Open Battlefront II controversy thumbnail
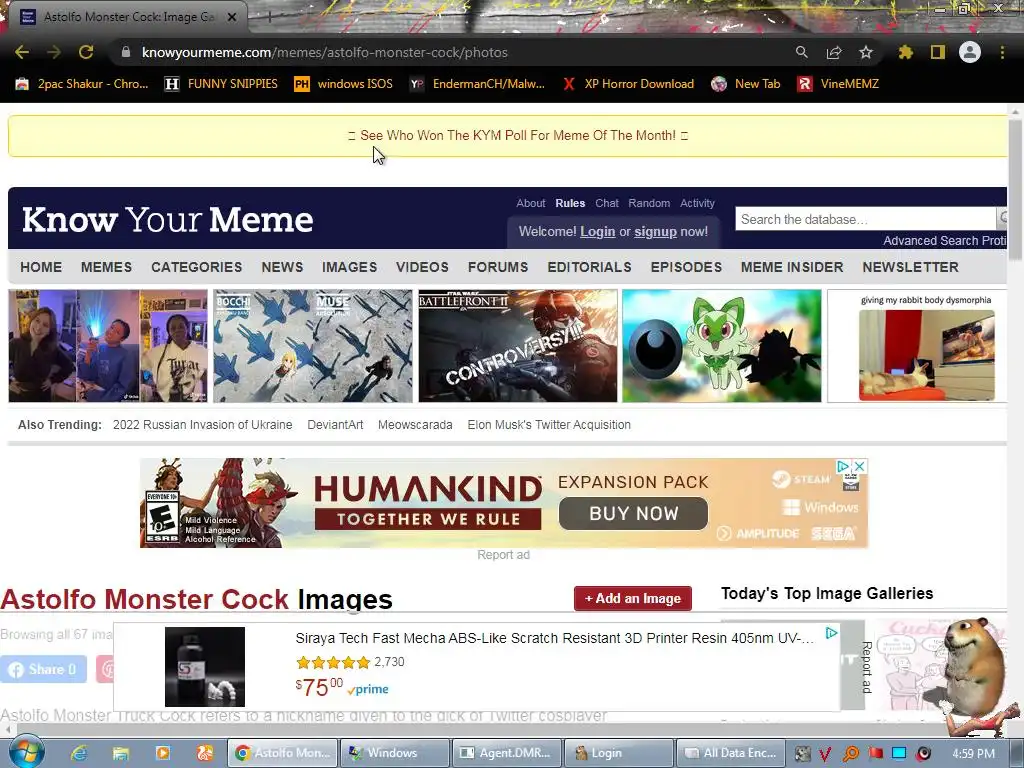Screen dimensions: 1024x768 point(518,346)
